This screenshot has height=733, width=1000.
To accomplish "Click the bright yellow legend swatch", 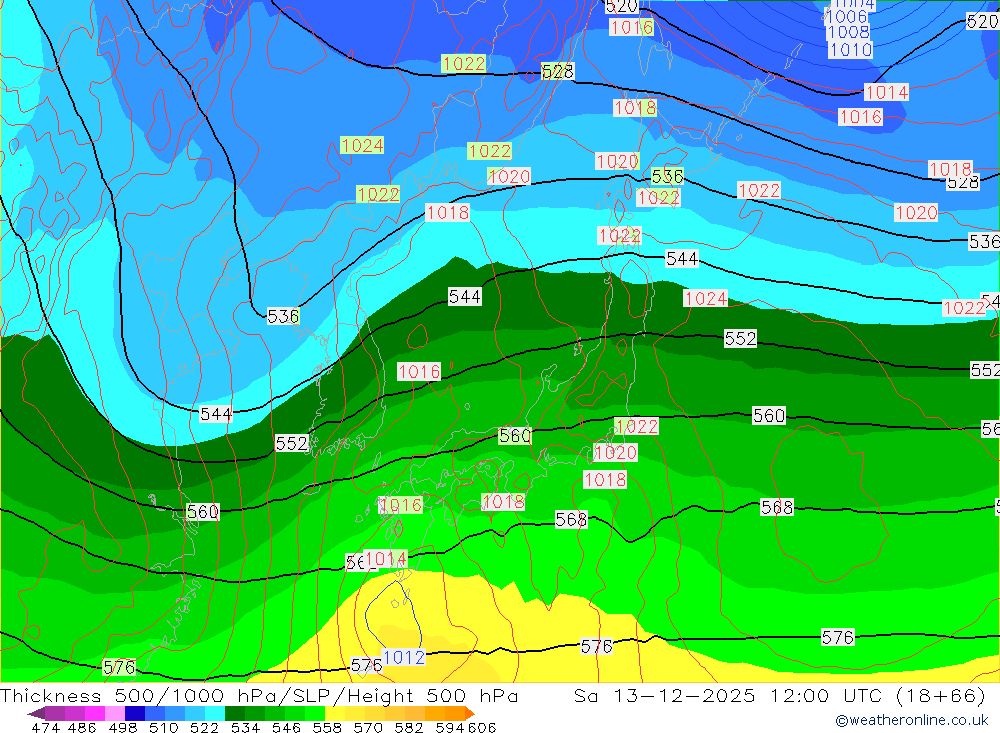I will point(335,713).
